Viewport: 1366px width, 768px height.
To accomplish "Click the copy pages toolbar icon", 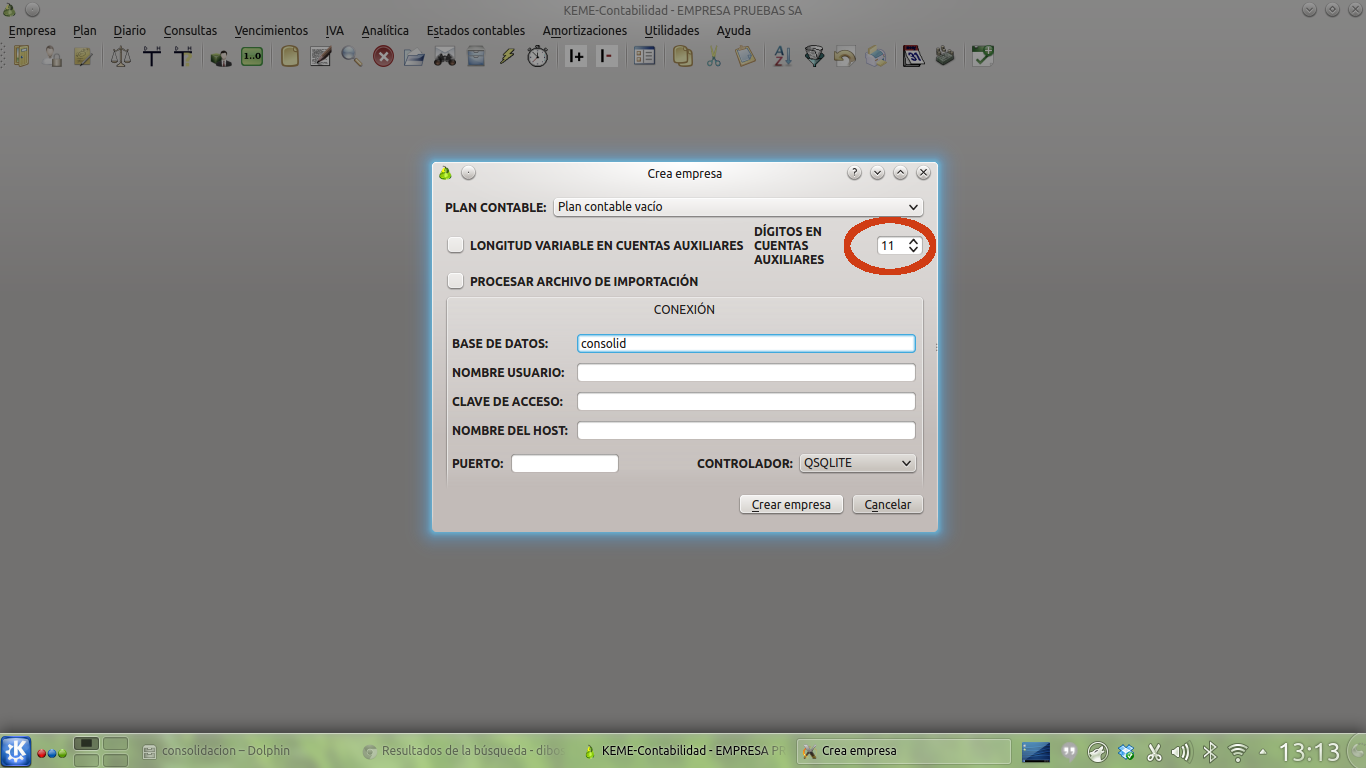I will 683,57.
